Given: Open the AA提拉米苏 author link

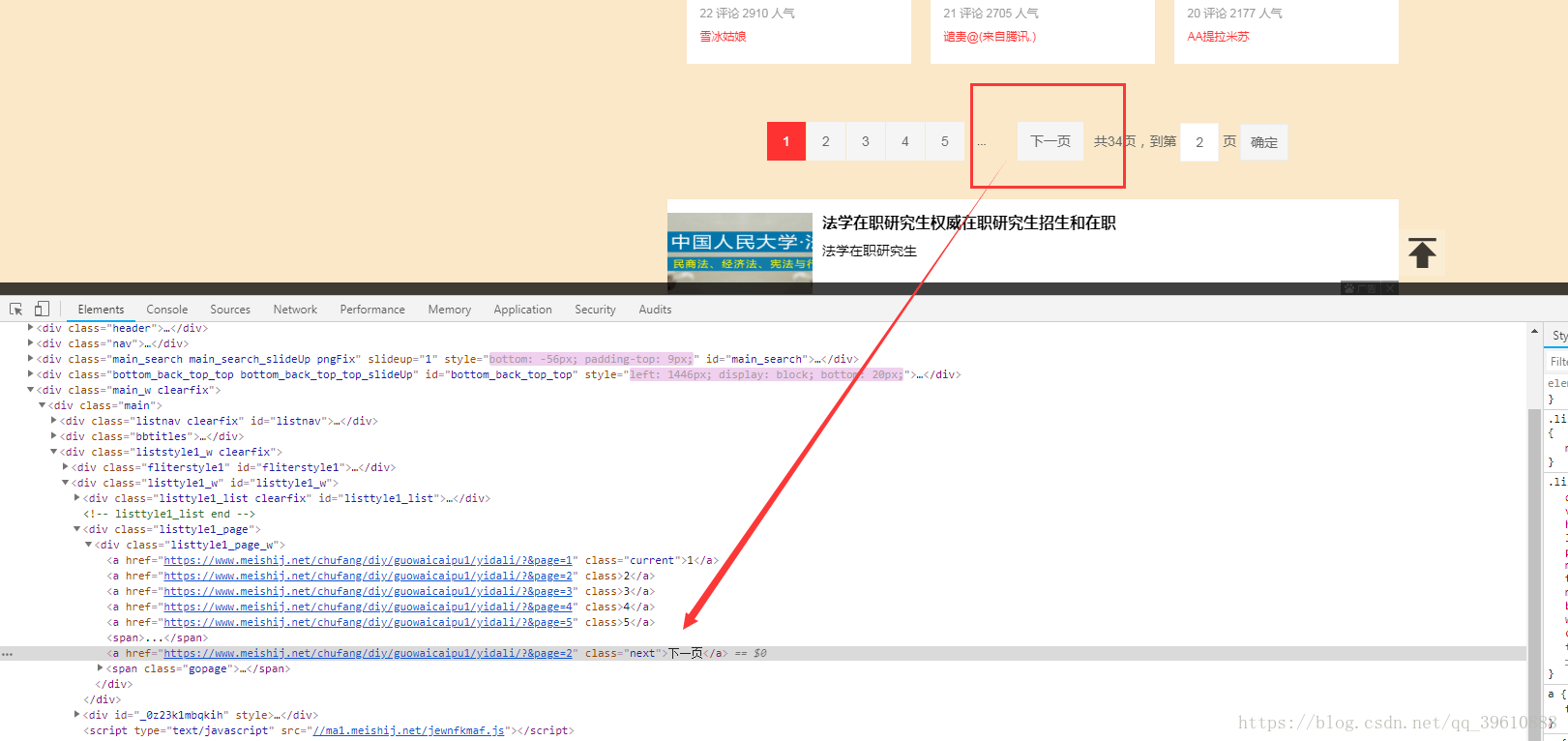Looking at the screenshot, I should pos(1218,37).
